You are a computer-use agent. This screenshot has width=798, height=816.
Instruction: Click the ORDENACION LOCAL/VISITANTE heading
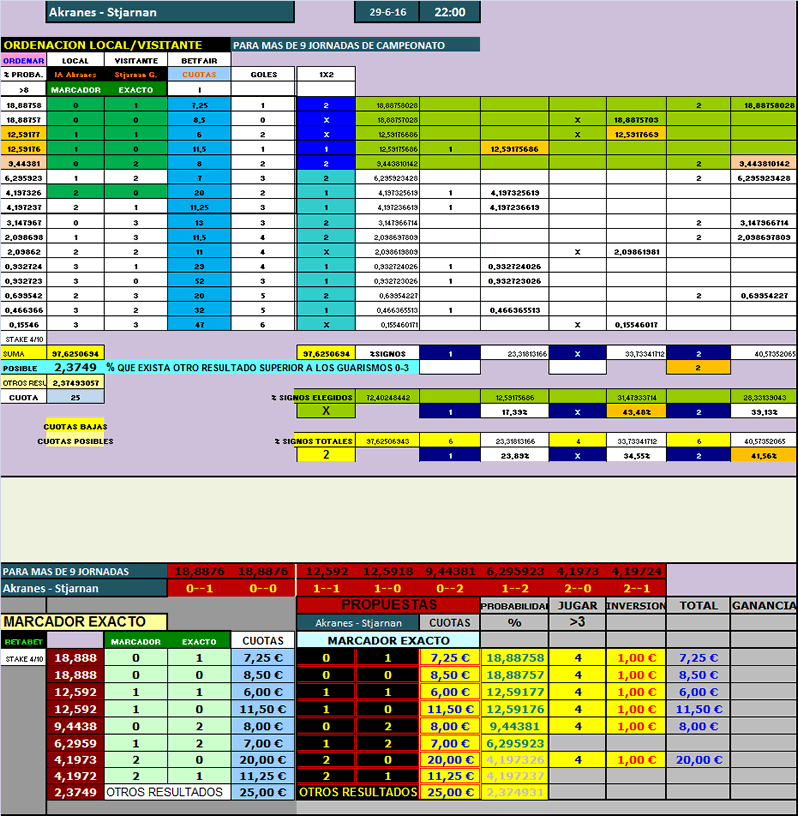pyautogui.click(x=116, y=45)
